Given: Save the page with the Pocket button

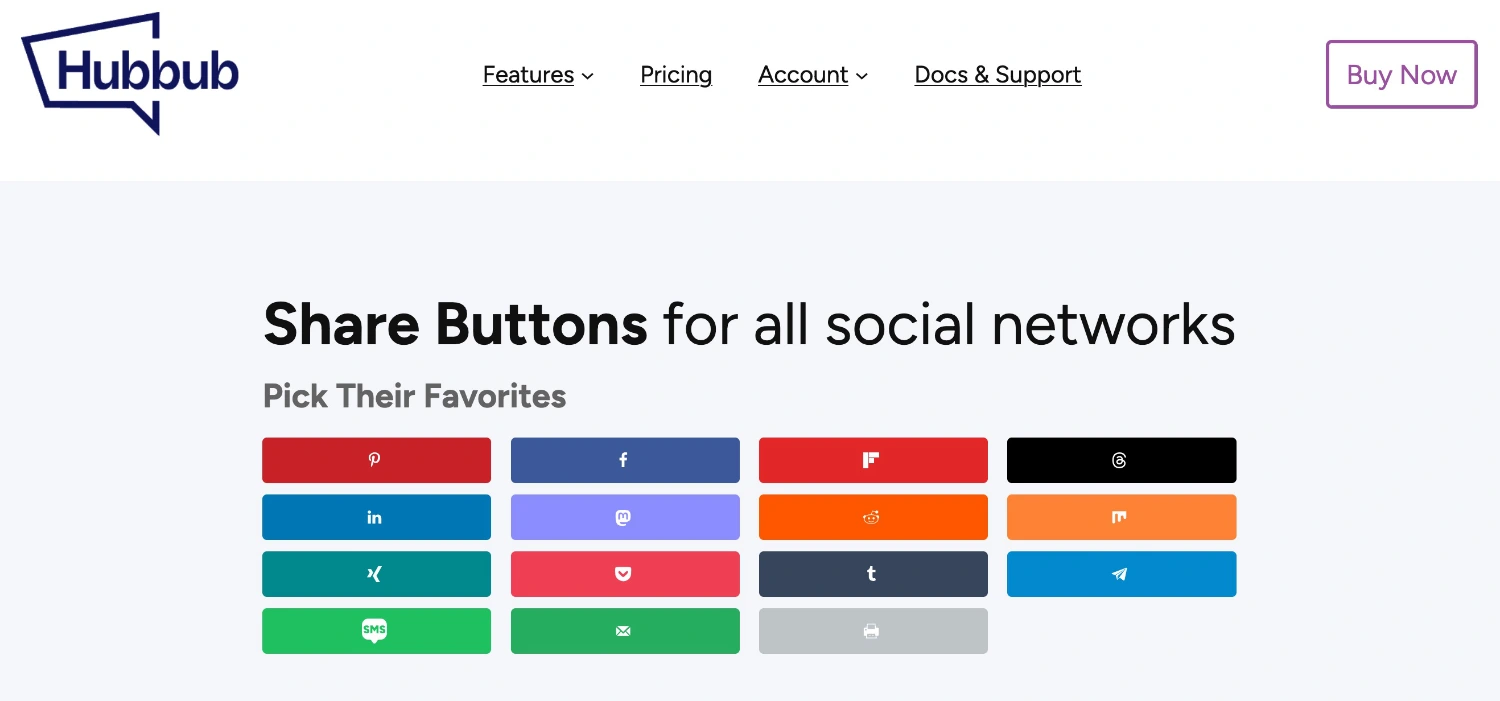Looking at the screenshot, I should 625,574.
